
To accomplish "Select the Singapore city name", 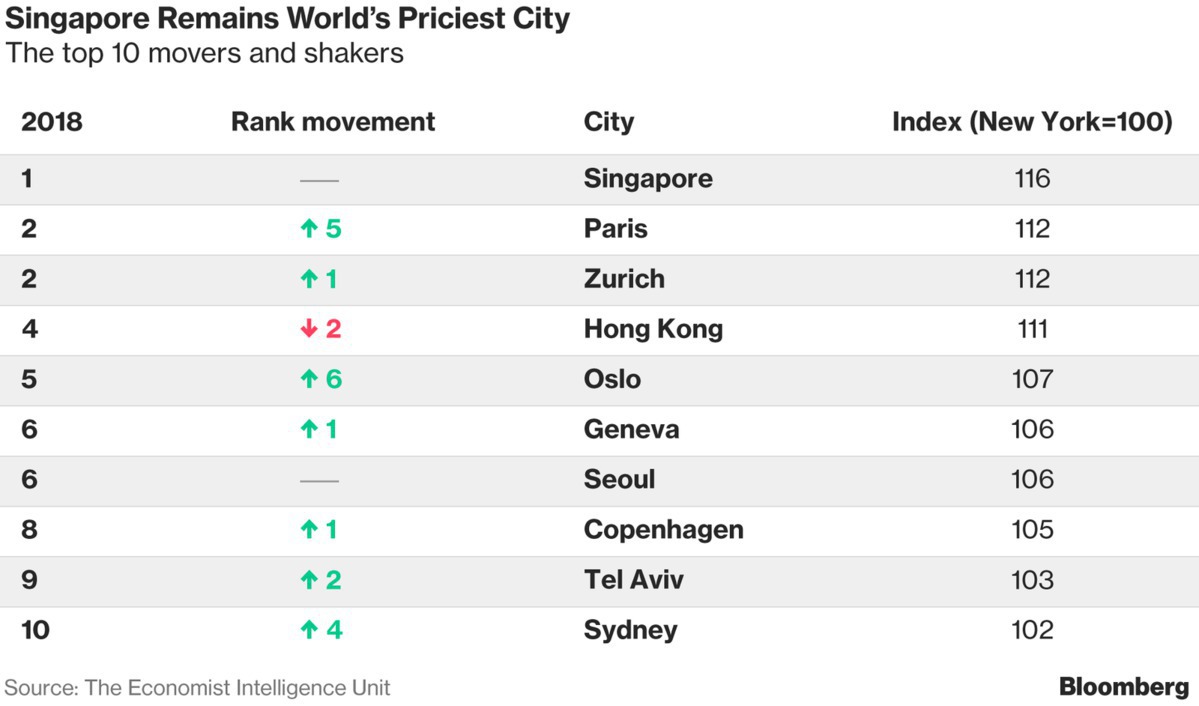I will click(648, 179).
